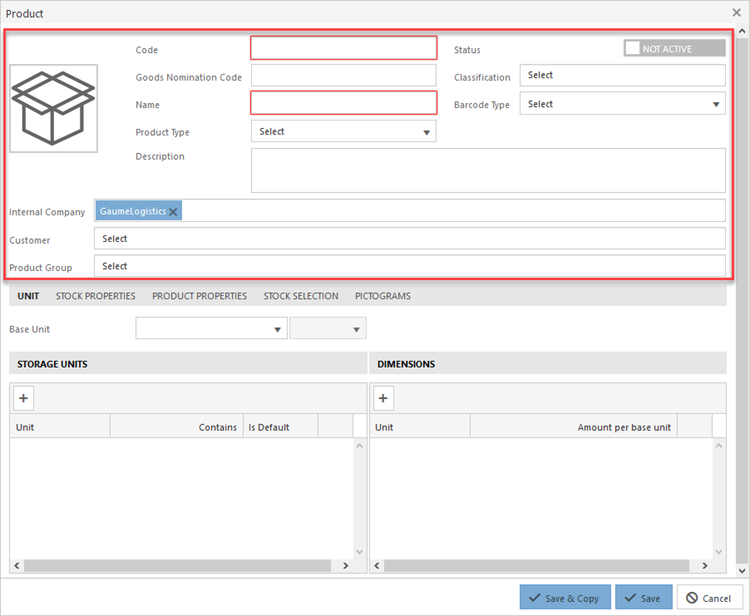Click dialog scrollbar up arrow
This screenshot has height=616, width=750.
pos(742,32)
